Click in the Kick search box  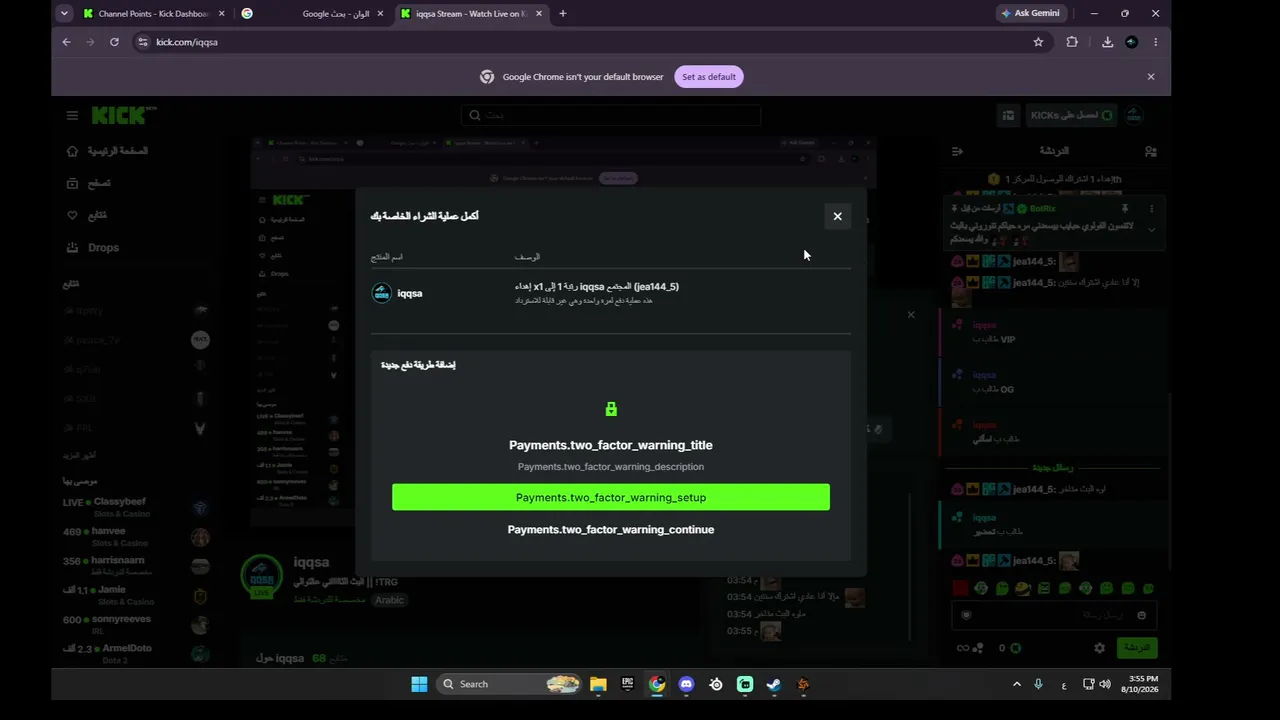(611, 115)
